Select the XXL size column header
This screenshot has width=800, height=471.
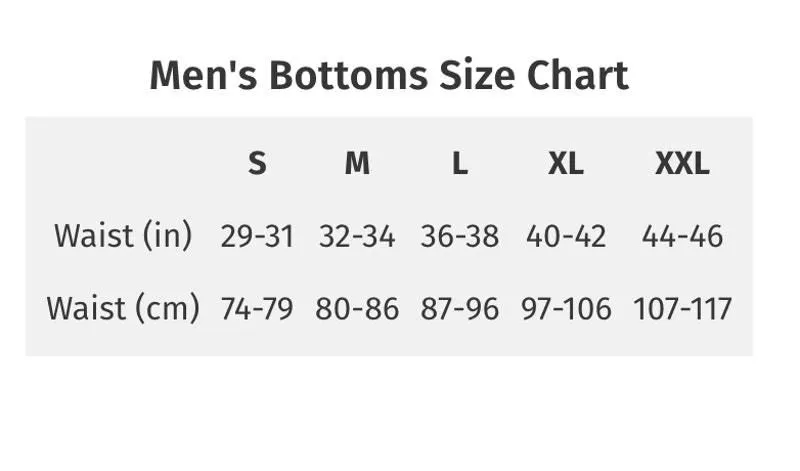pyautogui.click(x=682, y=163)
